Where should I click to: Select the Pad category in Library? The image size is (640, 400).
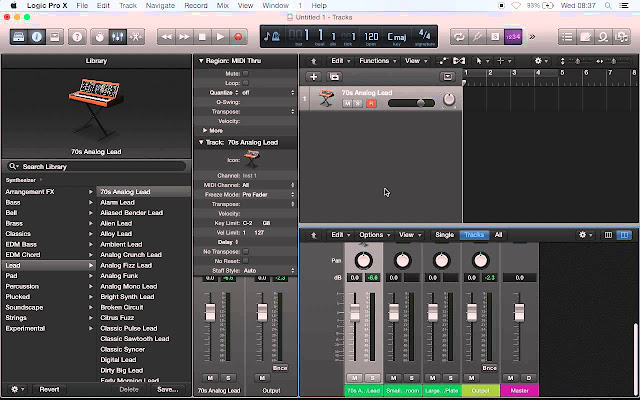pos(48,276)
